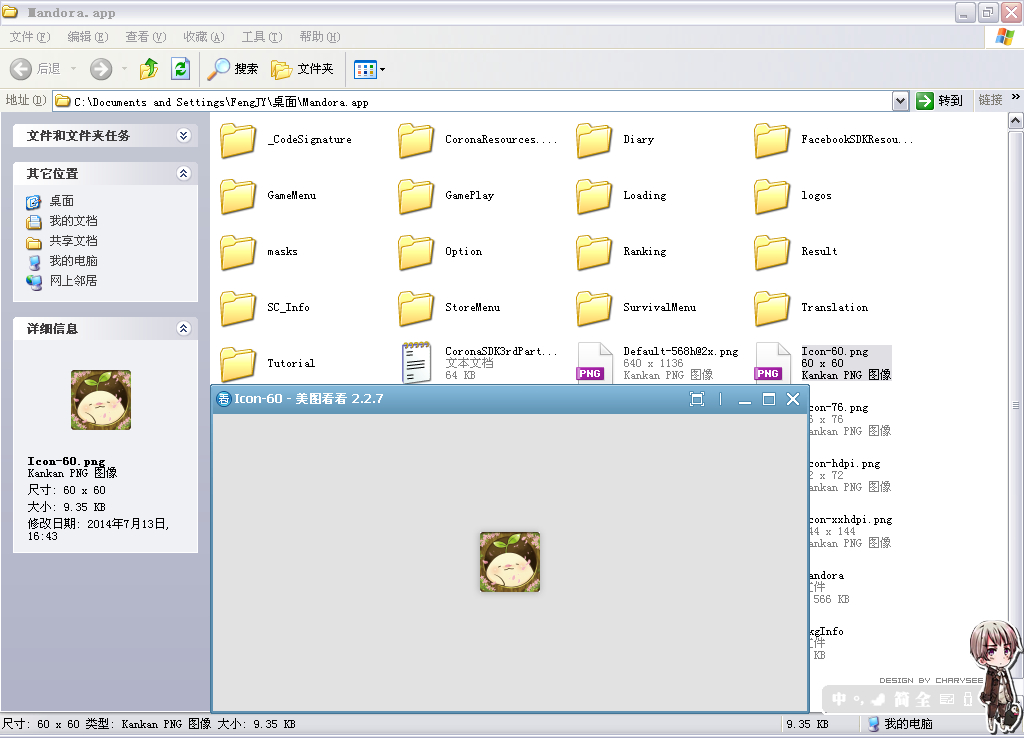1024x738 pixels.
Task: Collapse the 其它位置 panel
Action: (x=184, y=173)
